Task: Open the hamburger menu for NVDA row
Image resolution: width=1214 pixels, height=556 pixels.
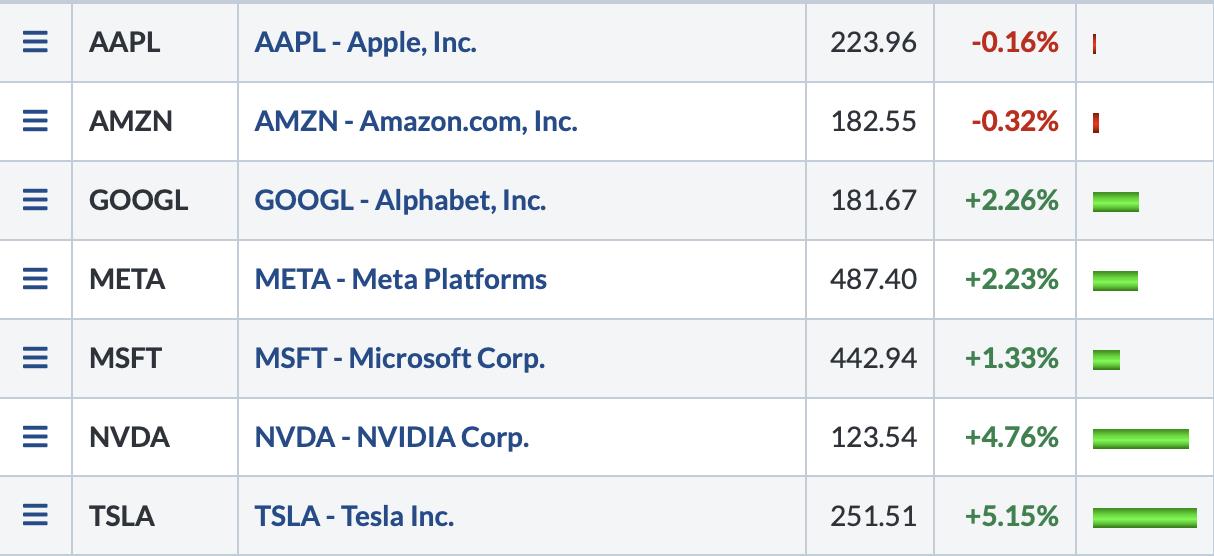Action: (35, 437)
